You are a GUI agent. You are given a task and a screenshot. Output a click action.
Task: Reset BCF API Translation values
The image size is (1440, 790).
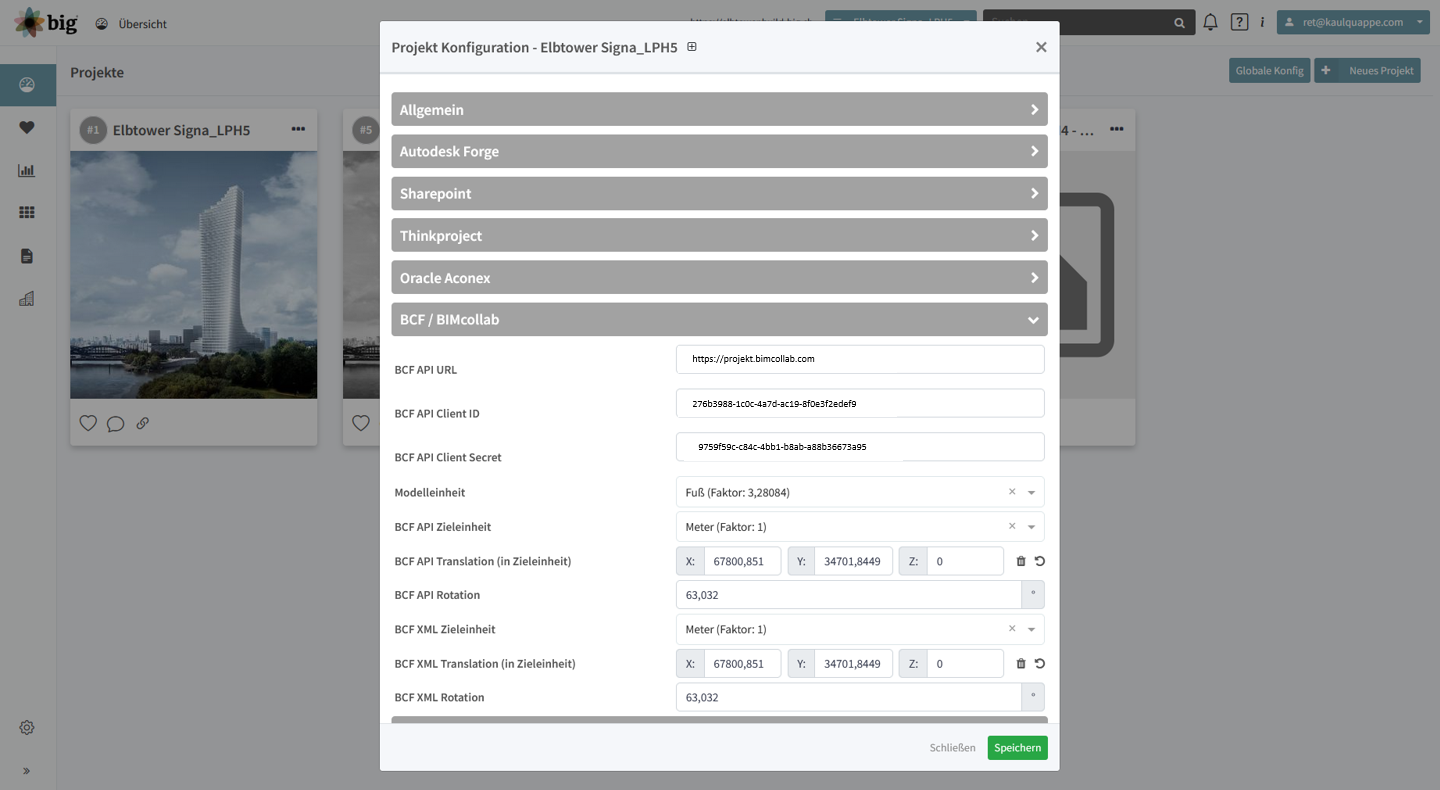(x=1039, y=561)
